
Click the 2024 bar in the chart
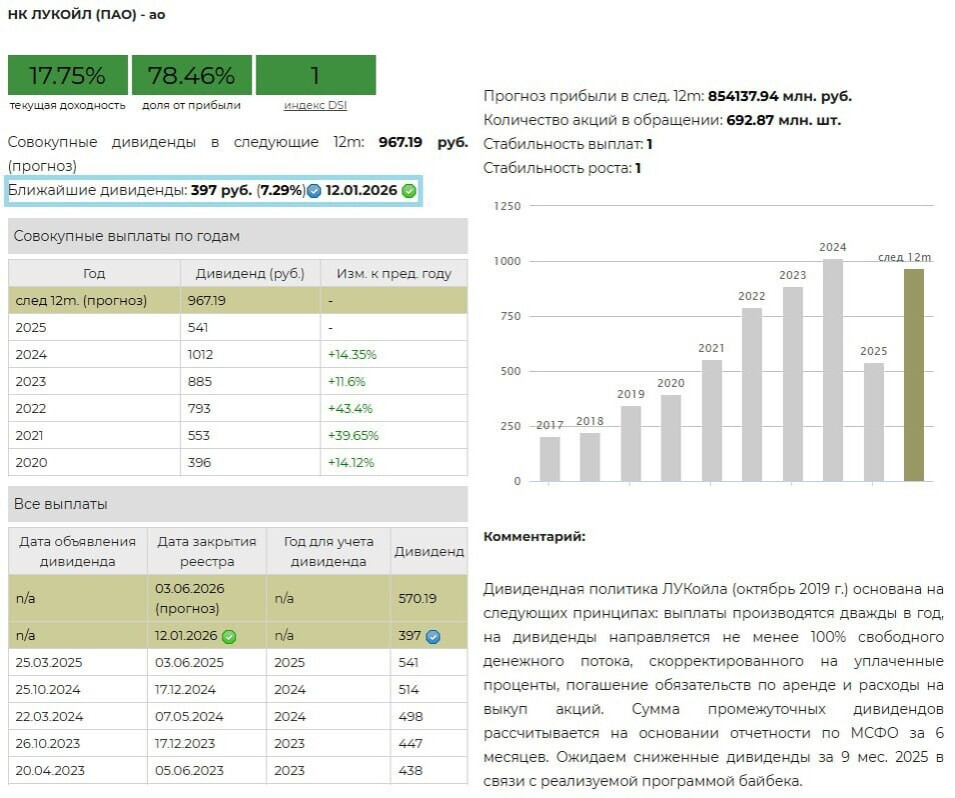point(832,370)
